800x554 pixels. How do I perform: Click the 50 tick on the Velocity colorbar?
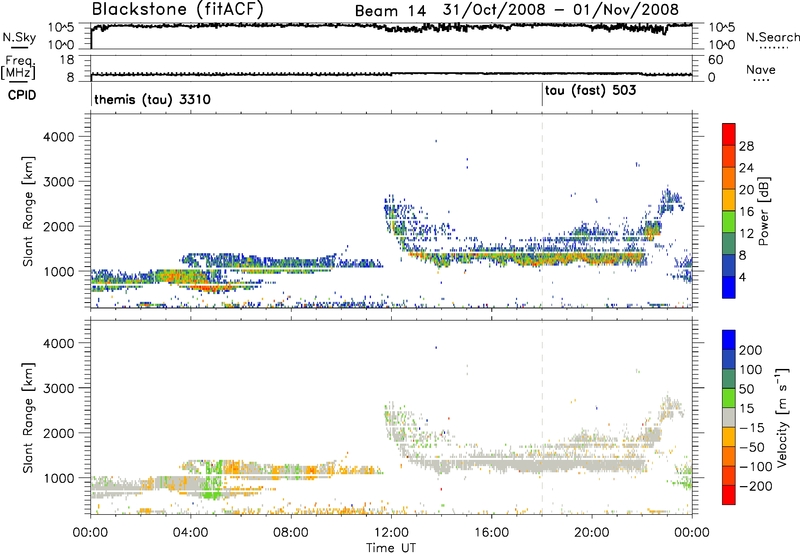pos(746,389)
